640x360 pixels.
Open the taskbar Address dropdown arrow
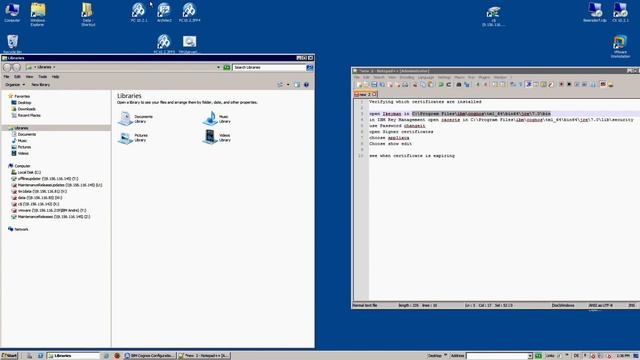pos(530,356)
